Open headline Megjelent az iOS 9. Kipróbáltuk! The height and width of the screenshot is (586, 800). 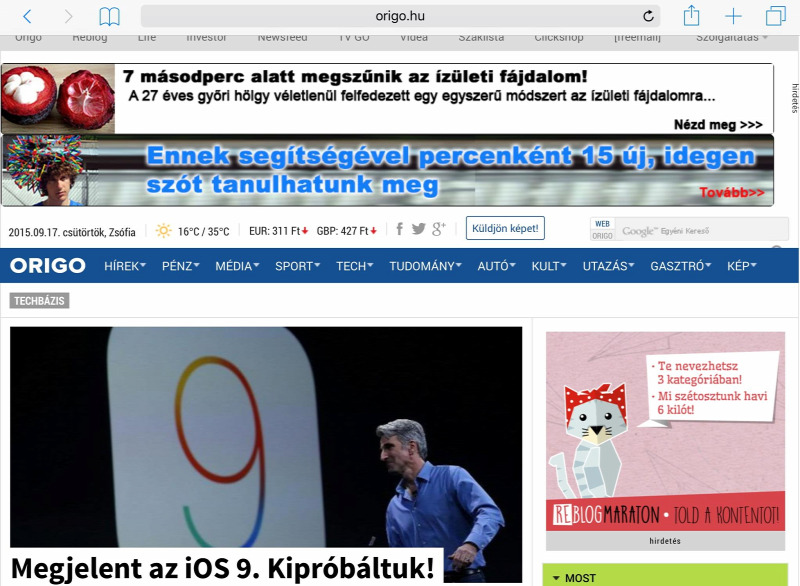[223, 568]
